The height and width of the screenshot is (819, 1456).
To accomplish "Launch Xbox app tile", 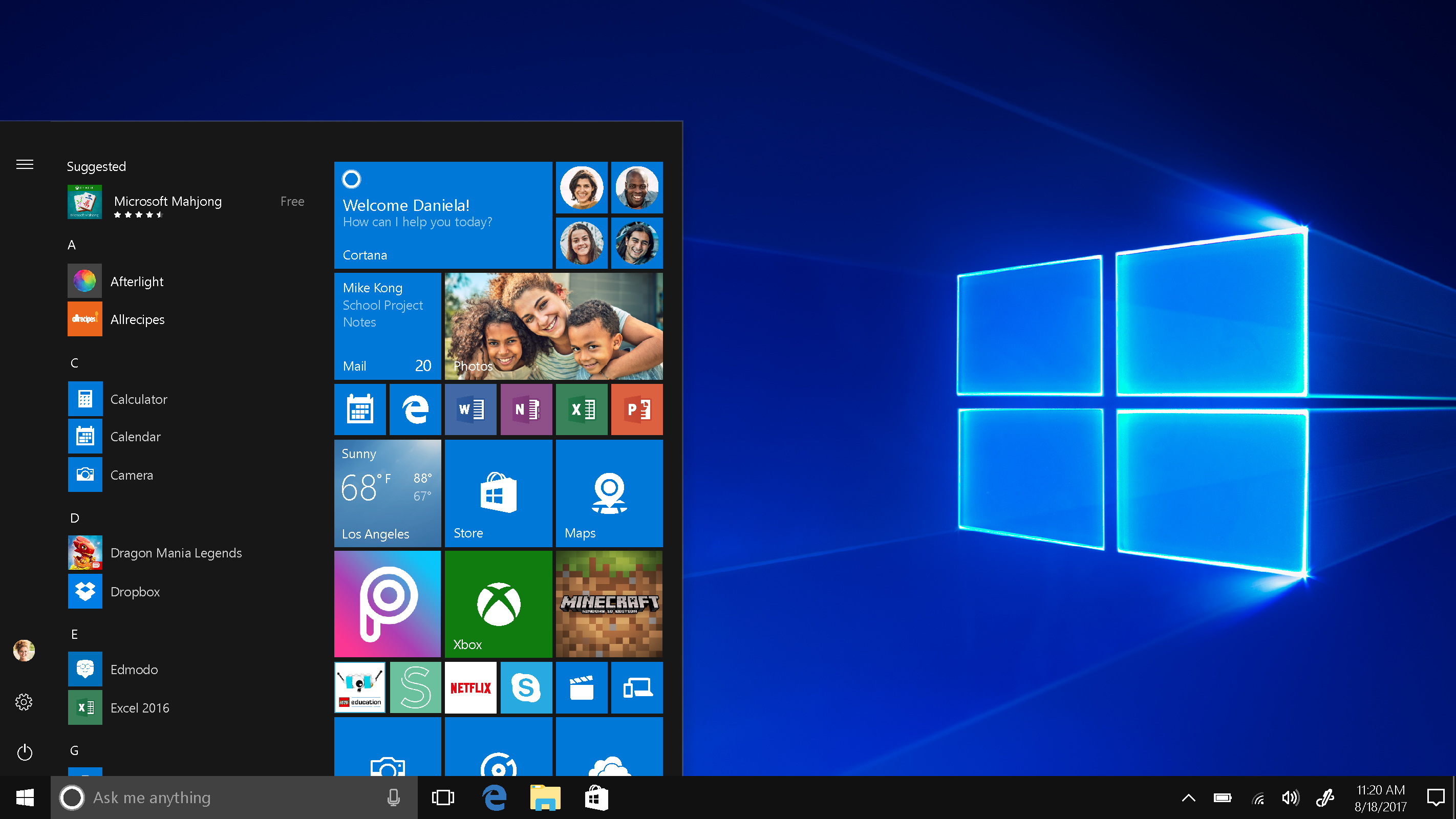I will pyautogui.click(x=497, y=601).
